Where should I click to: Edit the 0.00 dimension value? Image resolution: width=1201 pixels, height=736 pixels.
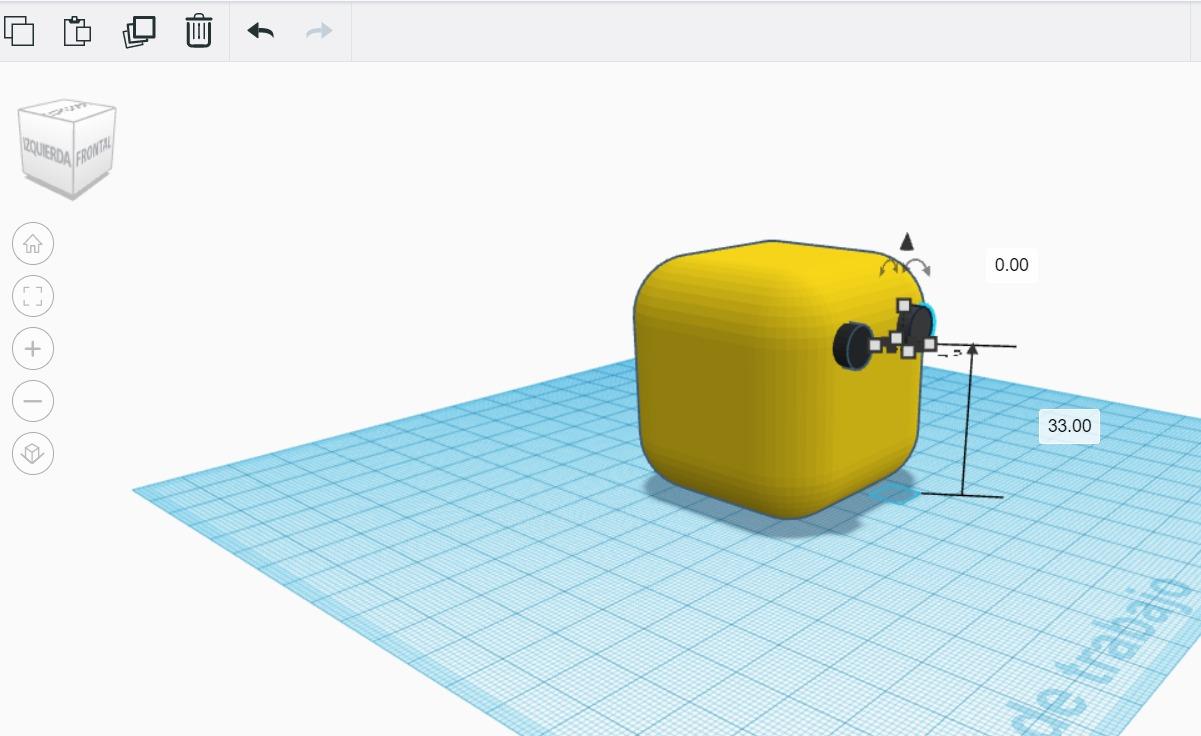point(1011,265)
